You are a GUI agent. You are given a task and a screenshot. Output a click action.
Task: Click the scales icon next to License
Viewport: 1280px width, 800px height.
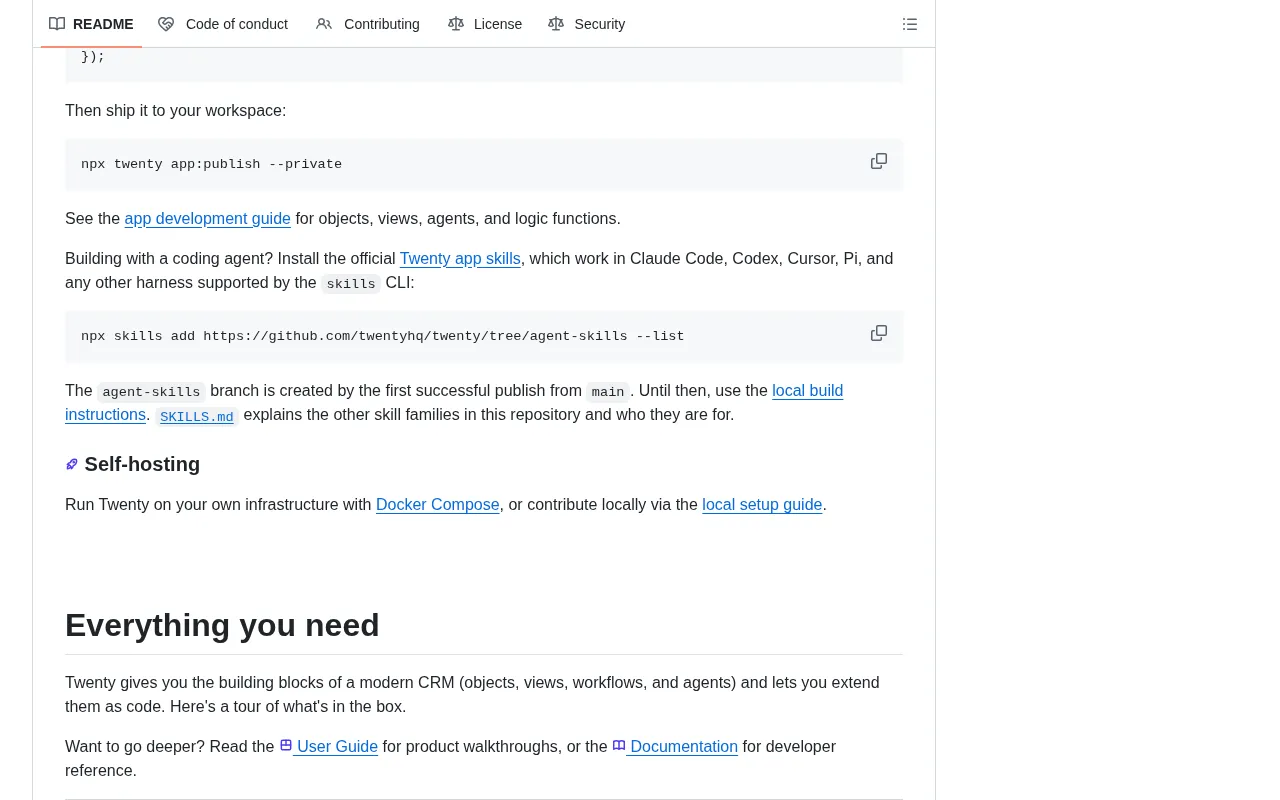pyautogui.click(x=456, y=24)
